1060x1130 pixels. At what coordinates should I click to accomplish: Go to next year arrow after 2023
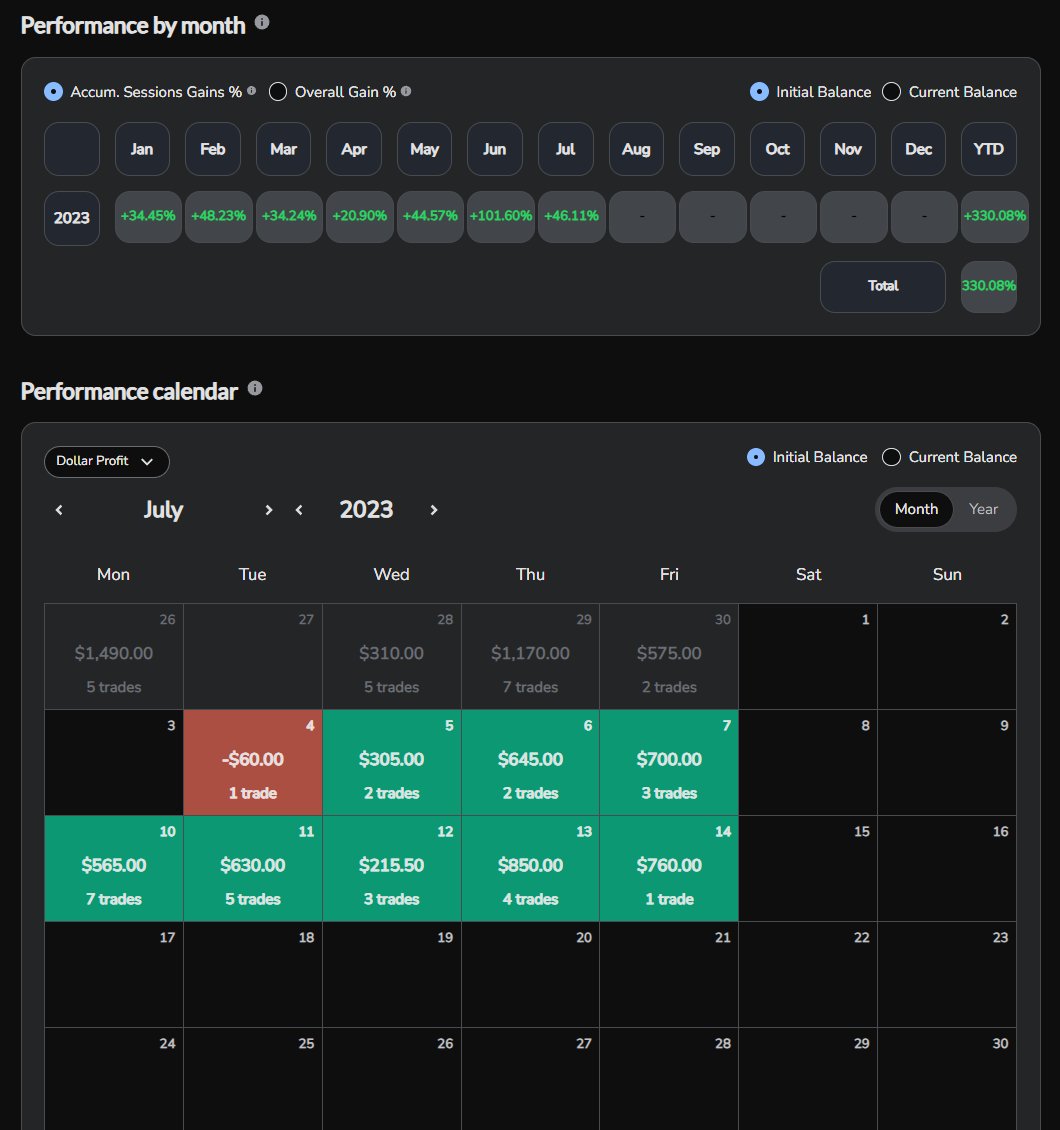click(434, 510)
